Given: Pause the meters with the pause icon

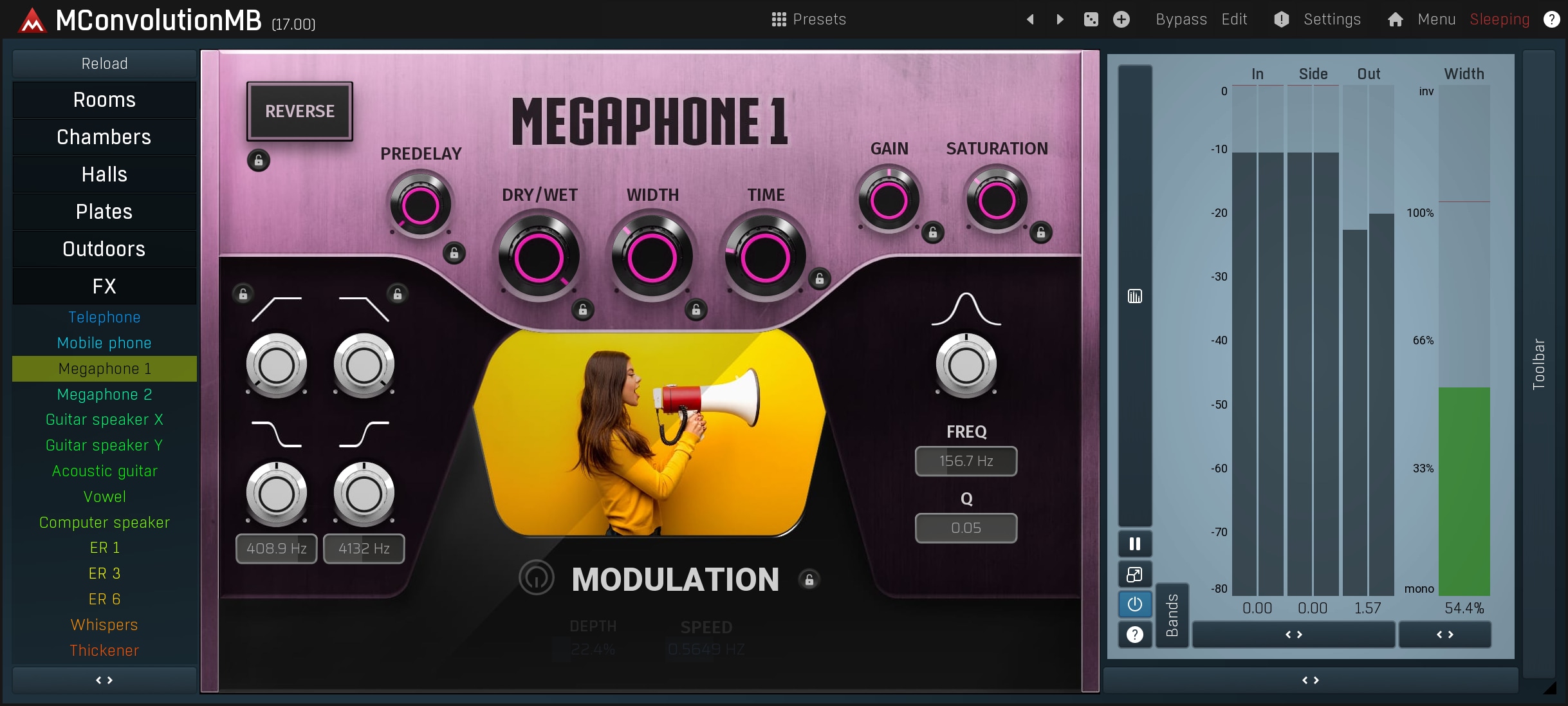Looking at the screenshot, I should [1135, 544].
